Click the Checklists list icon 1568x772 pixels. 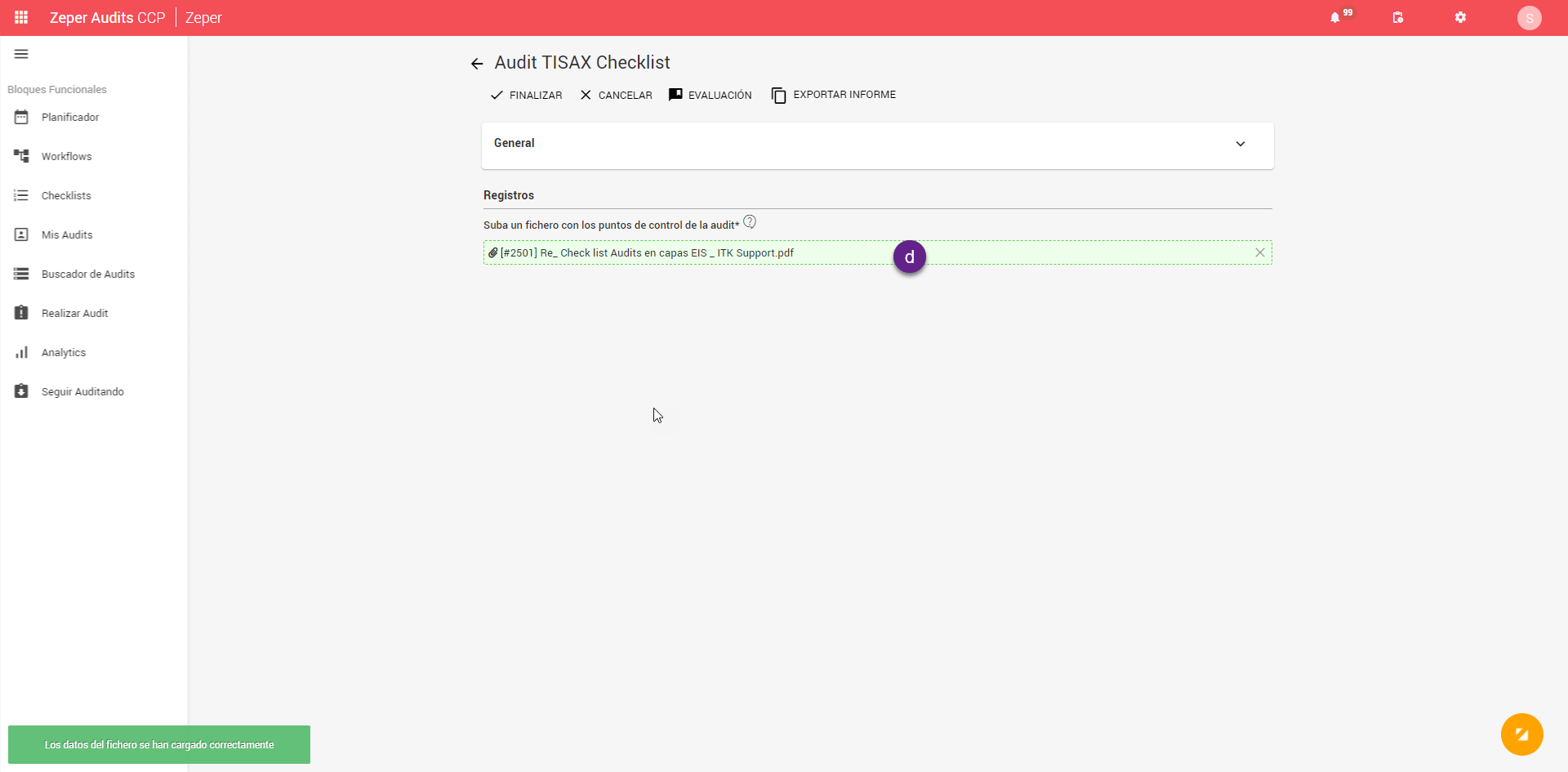(21, 195)
